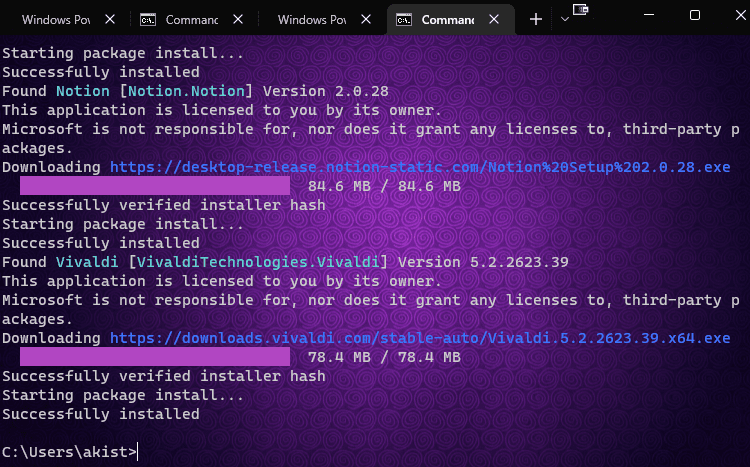This screenshot has height=467, width=750.
Task: Click 'This application is licensed' line under Found Vivaldi
Action: pos(222,281)
